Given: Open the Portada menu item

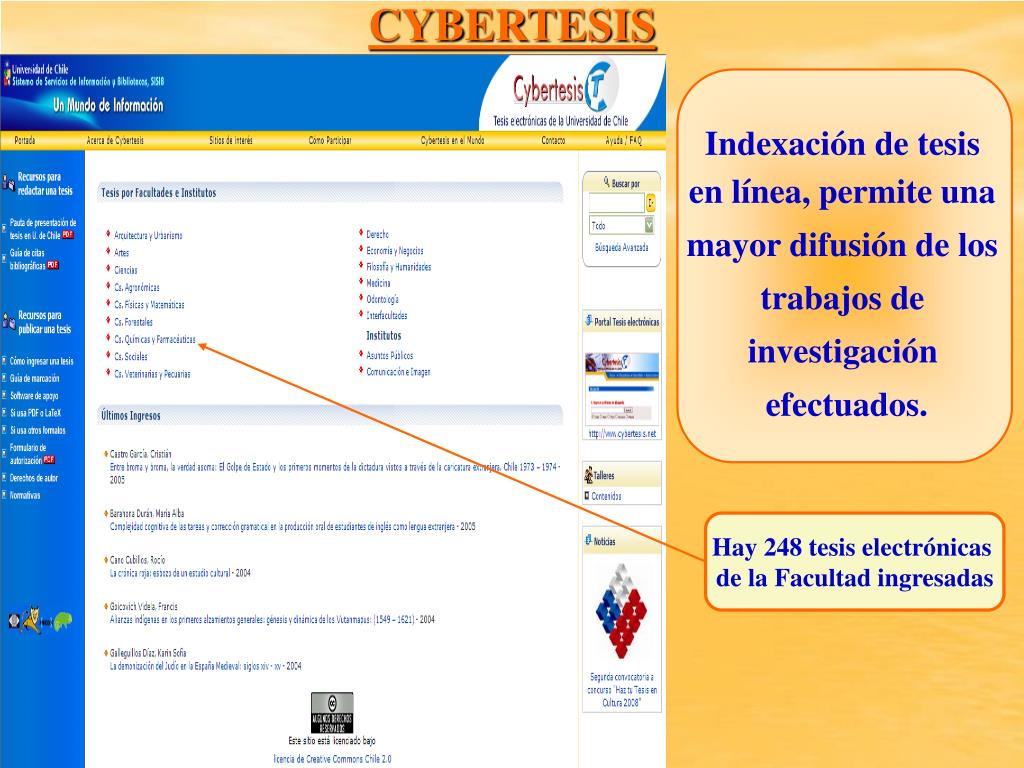Looking at the screenshot, I should click(25, 140).
